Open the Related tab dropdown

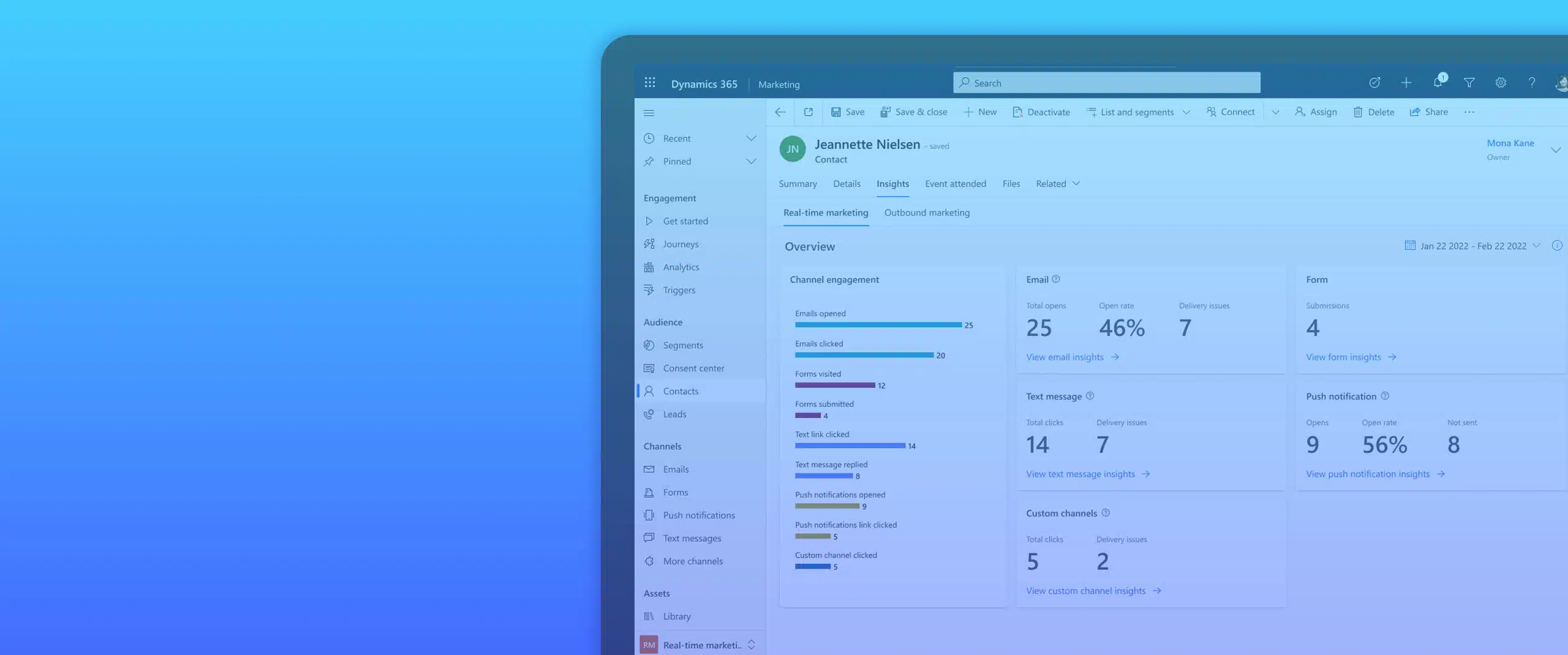(x=1058, y=184)
